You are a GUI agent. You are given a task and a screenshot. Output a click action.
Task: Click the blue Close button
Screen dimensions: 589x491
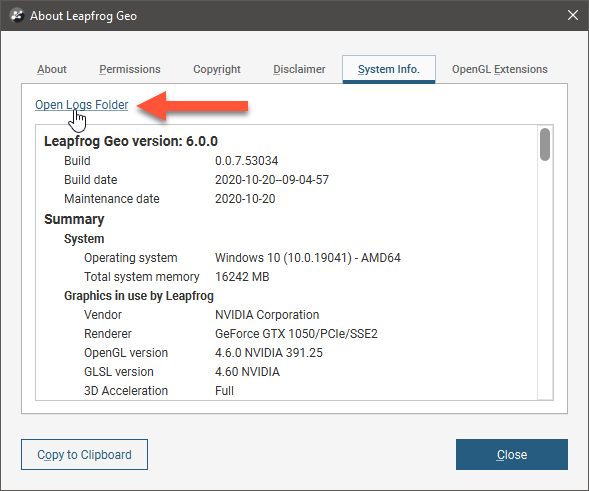tap(512, 455)
